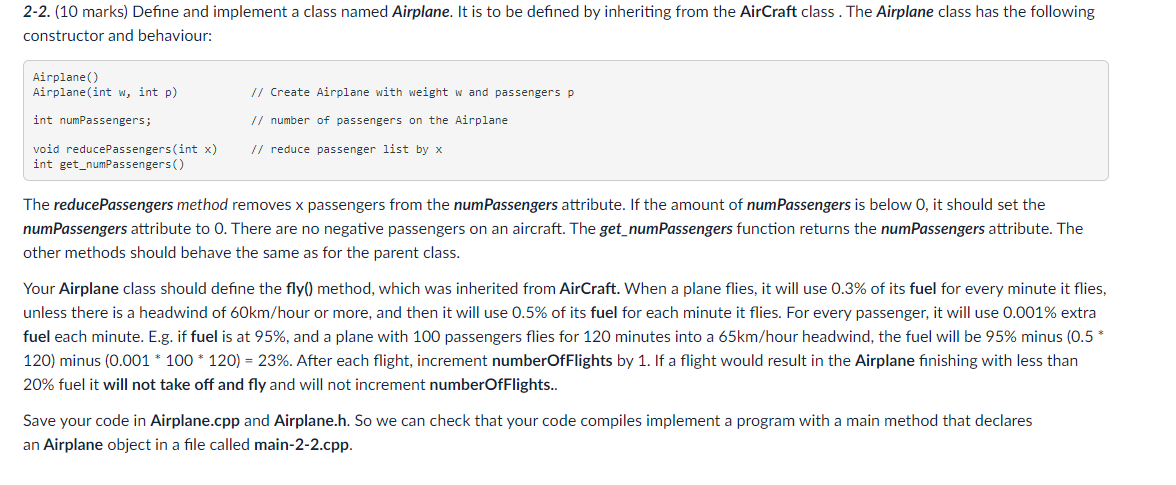Click the bold Airplane.cpp filename
Image resolution: width=1176 pixels, height=485 pixels.
click(195, 421)
